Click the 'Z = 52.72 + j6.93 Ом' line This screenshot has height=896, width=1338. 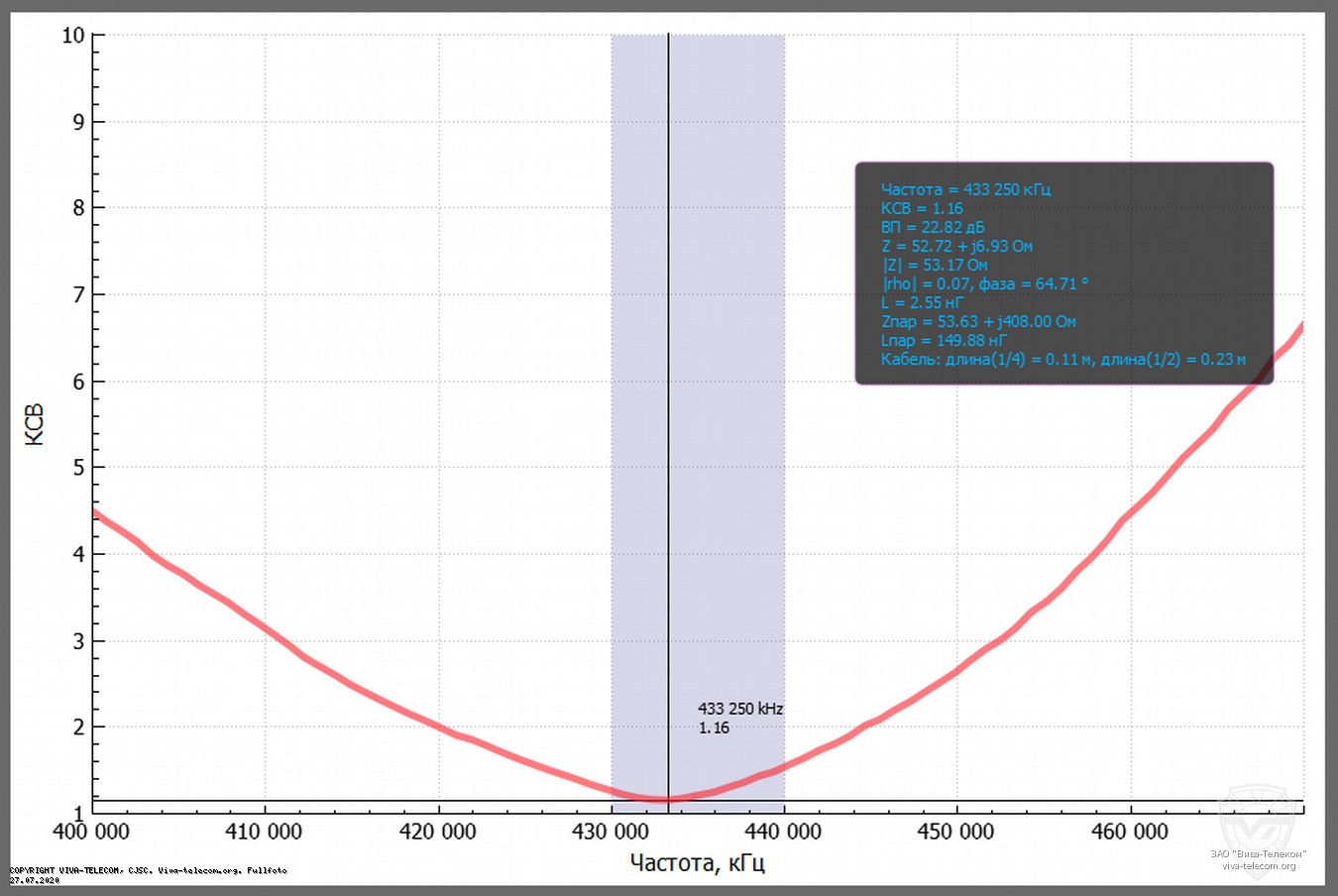click(955, 246)
